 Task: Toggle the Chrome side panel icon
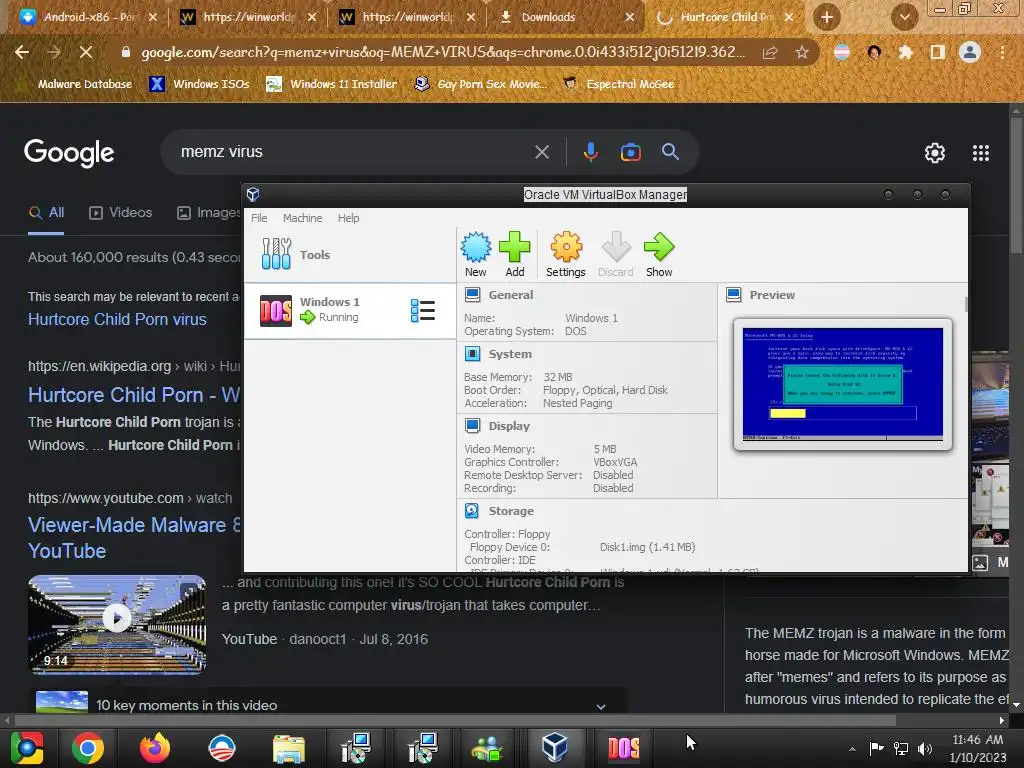[938, 52]
